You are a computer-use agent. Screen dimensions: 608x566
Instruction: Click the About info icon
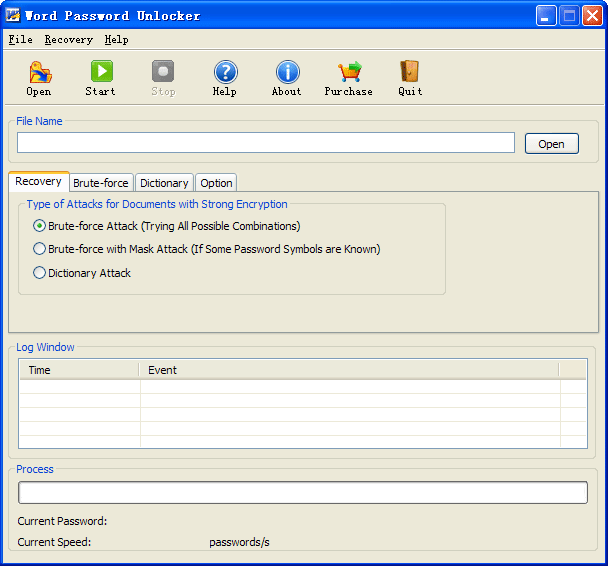coord(287,73)
